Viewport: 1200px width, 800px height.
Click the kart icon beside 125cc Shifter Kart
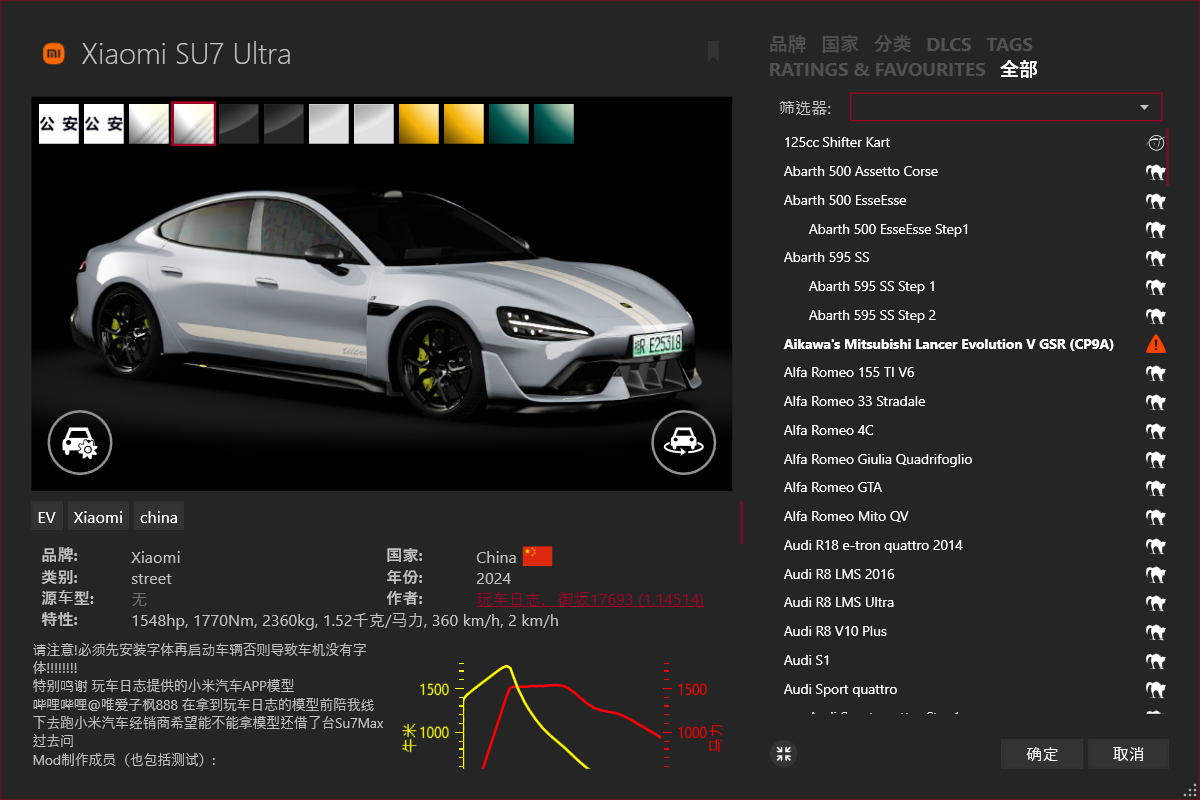[x=1156, y=143]
